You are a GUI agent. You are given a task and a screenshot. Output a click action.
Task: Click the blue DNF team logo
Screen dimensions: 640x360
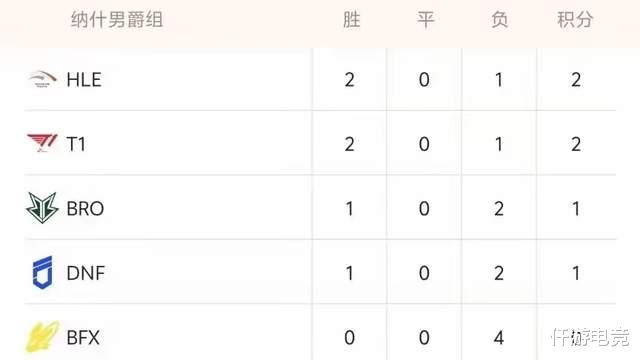coord(42,272)
